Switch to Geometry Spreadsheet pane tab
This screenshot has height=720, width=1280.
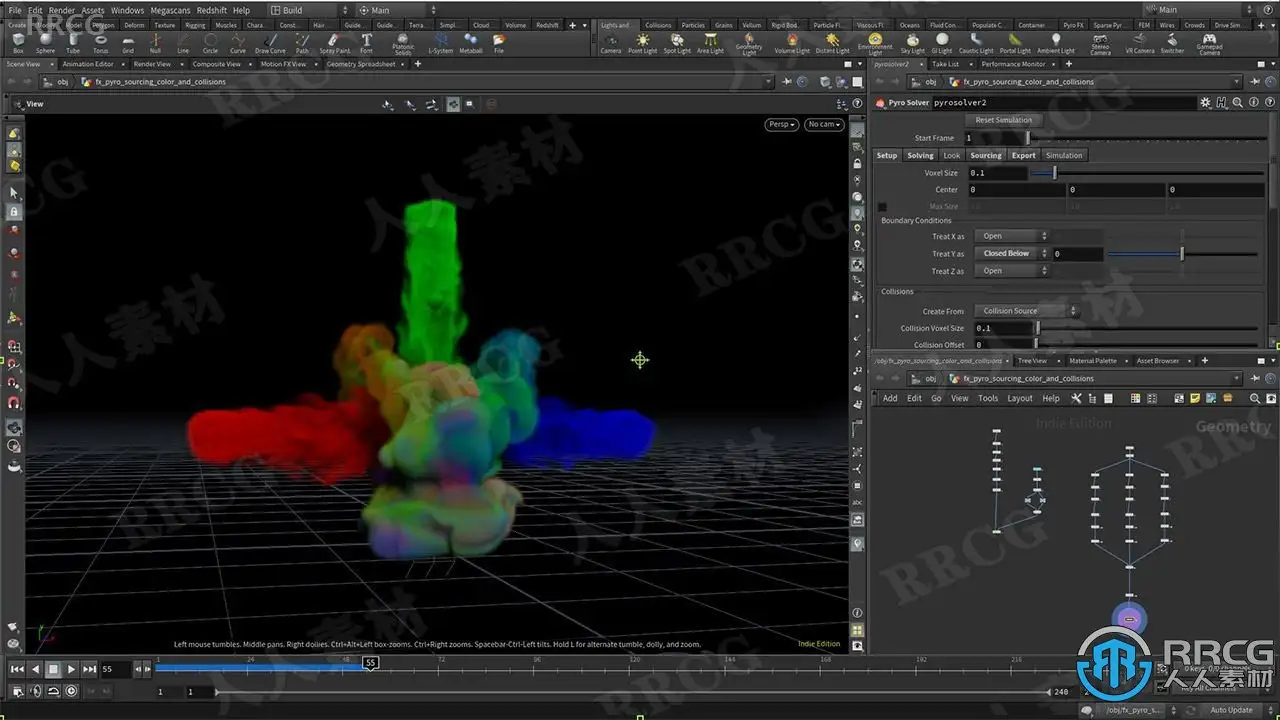click(361, 64)
